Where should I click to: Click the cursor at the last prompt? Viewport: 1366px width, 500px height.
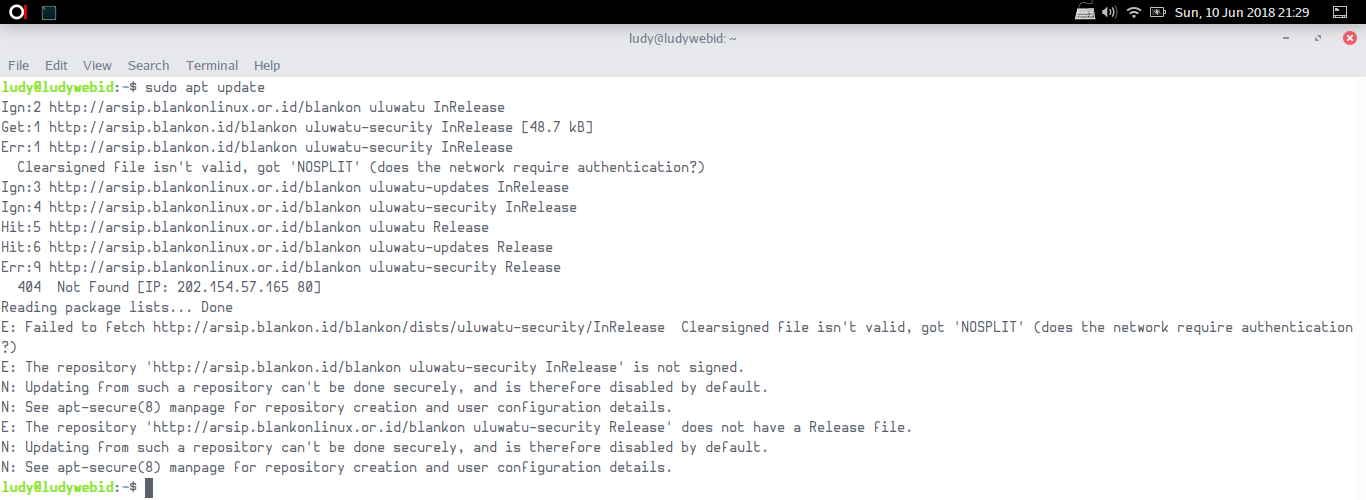click(x=149, y=487)
